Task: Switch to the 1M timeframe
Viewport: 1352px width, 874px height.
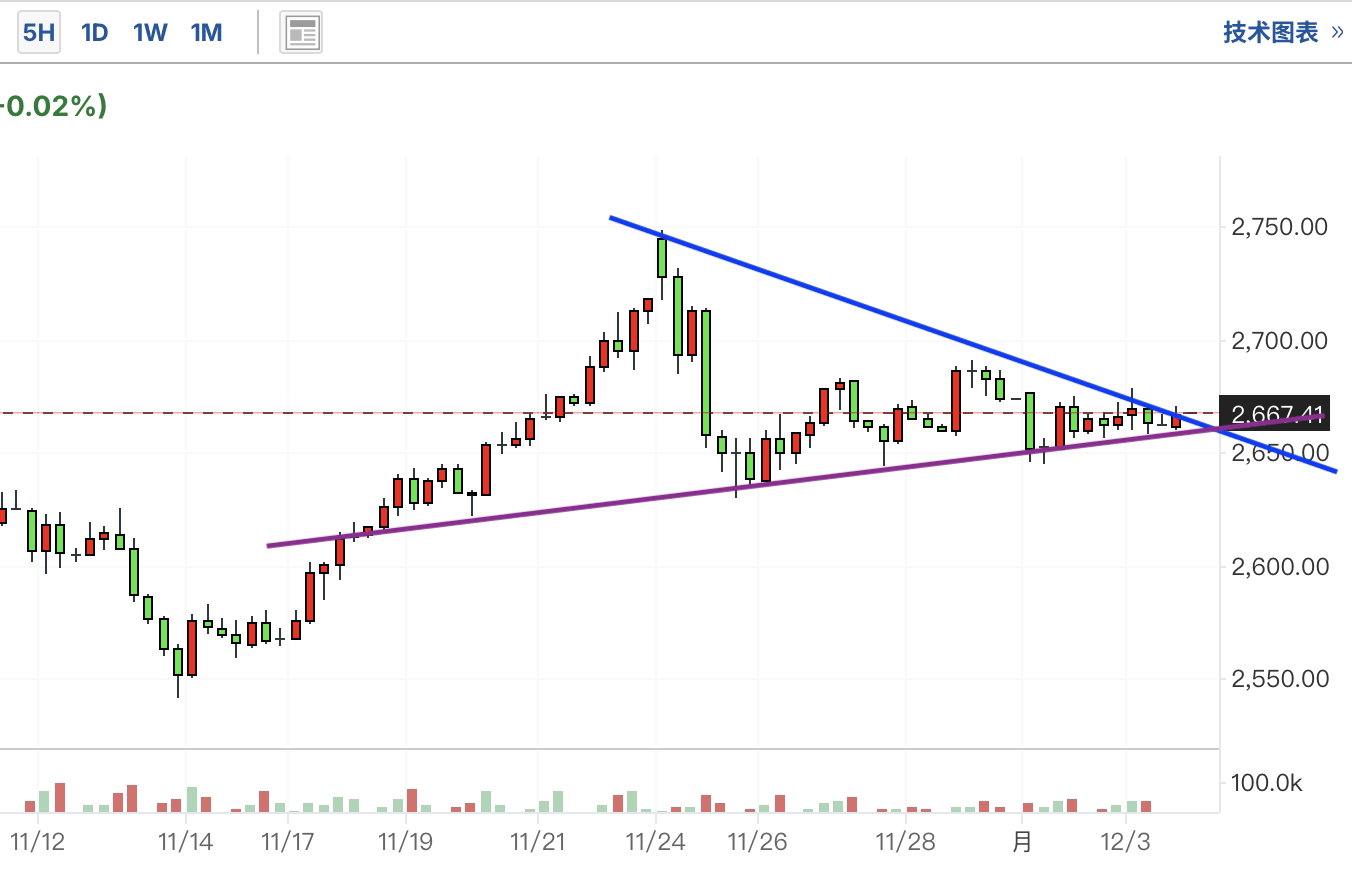Action: (x=206, y=33)
